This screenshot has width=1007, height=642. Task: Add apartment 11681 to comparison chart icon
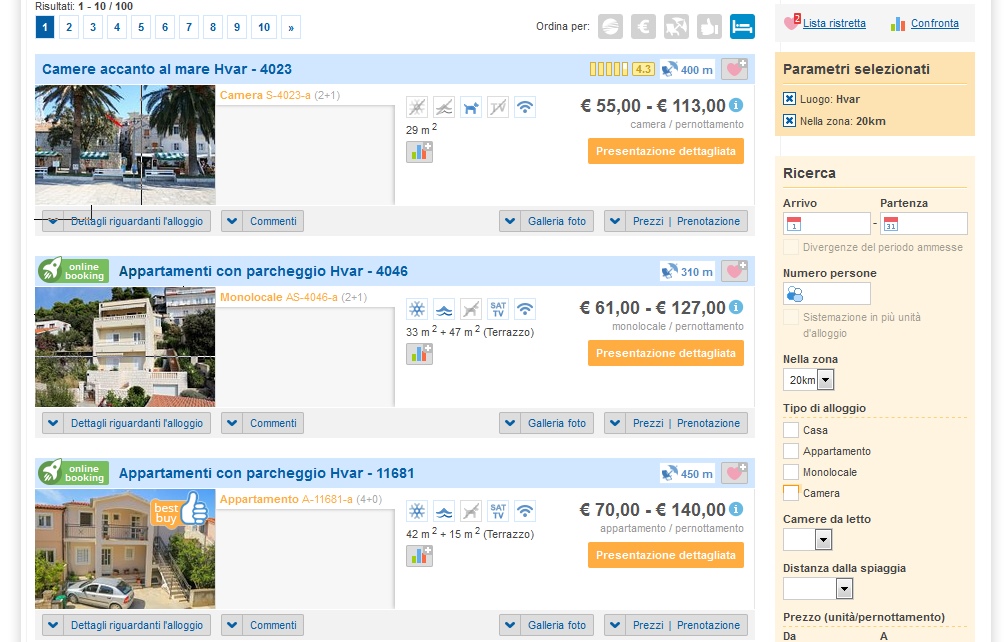coord(419,555)
